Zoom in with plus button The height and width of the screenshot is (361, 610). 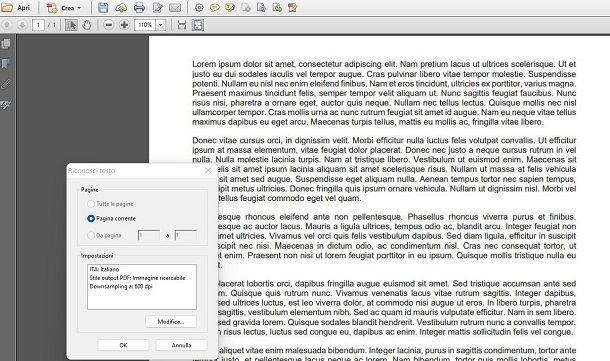pos(124,25)
